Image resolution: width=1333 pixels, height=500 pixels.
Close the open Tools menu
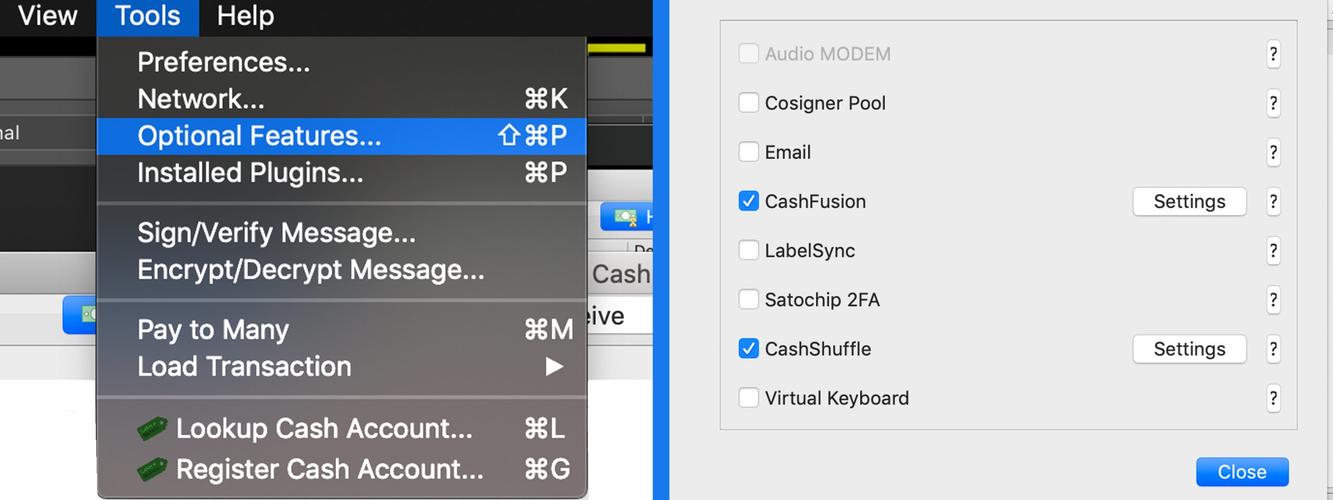(148, 16)
